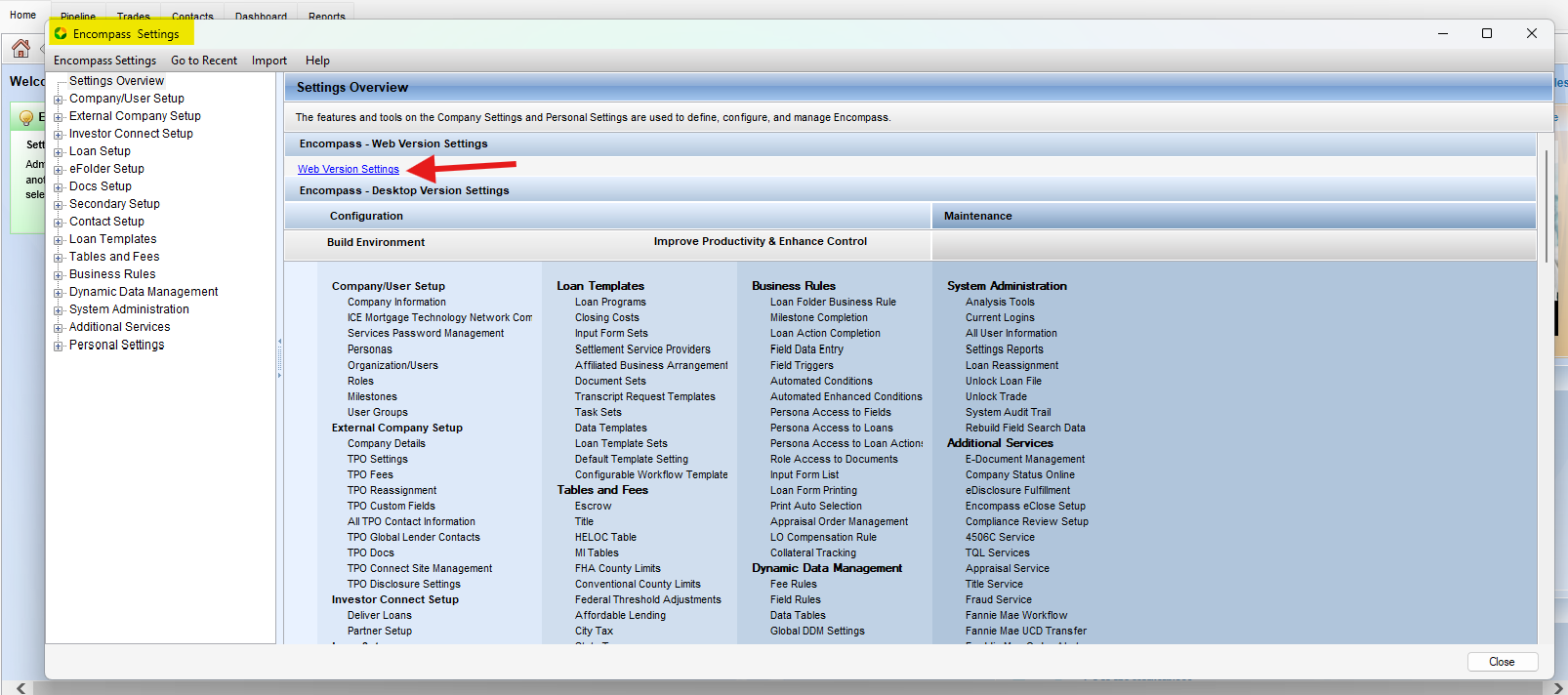Open the Loan Folder Business Rule link
1568x695 pixels.
(x=833, y=303)
